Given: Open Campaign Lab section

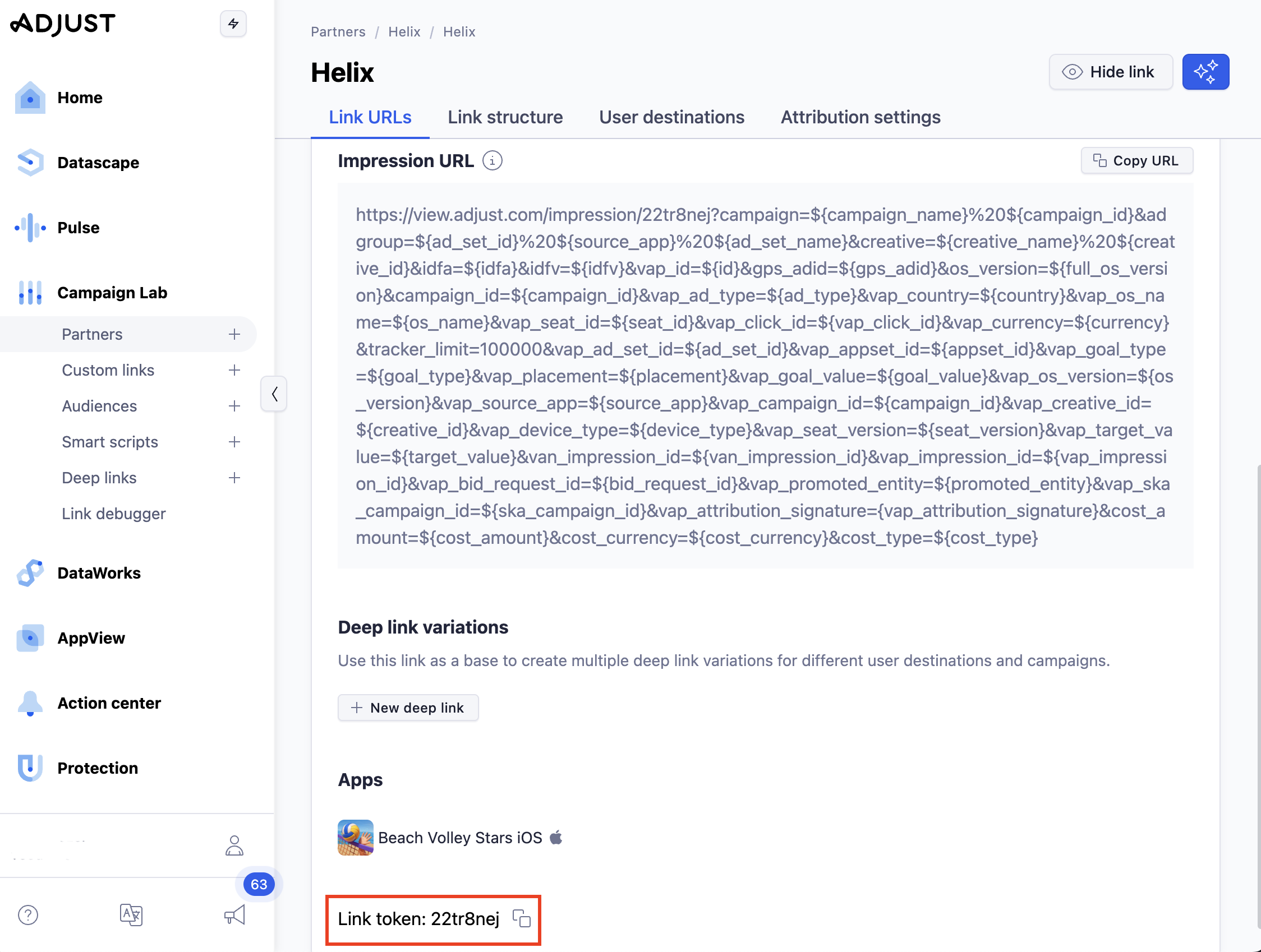Looking at the screenshot, I should [x=112, y=292].
